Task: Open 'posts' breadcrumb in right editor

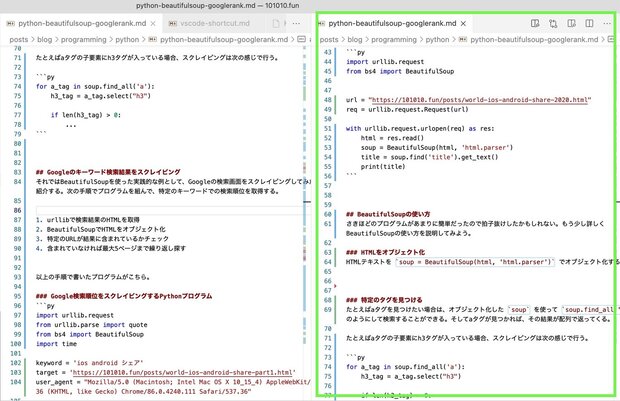Action: coord(329,40)
